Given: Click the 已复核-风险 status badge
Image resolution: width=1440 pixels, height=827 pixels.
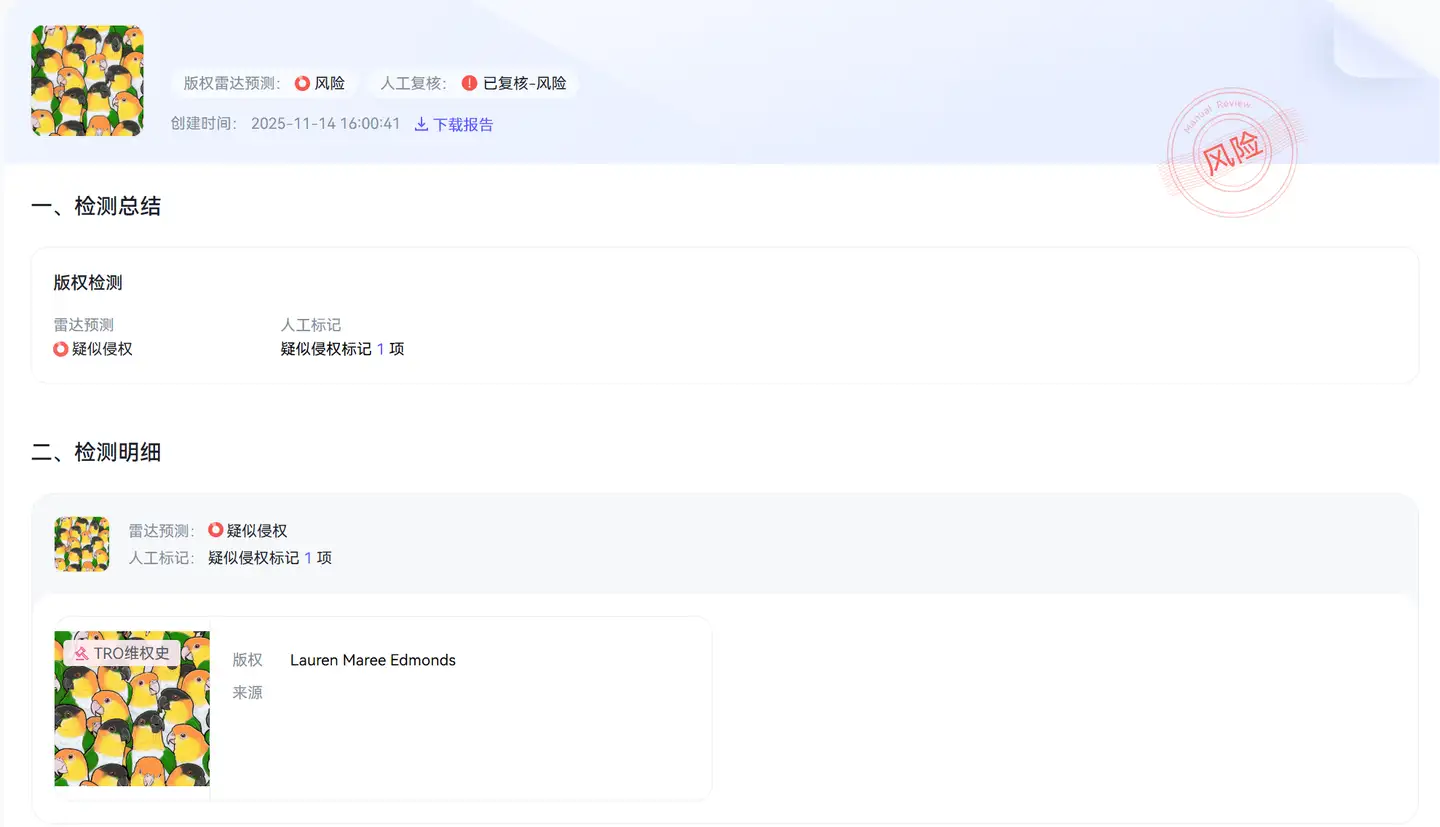Looking at the screenshot, I should tap(514, 83).
